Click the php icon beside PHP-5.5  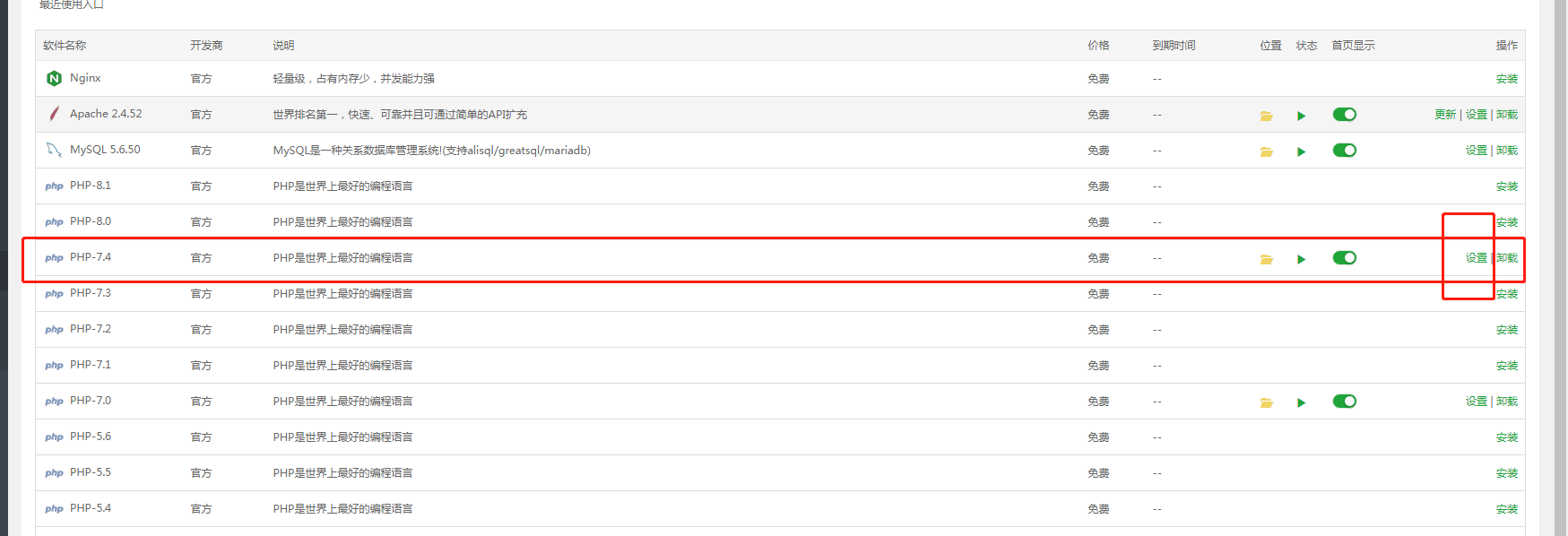tap(54, 473)
